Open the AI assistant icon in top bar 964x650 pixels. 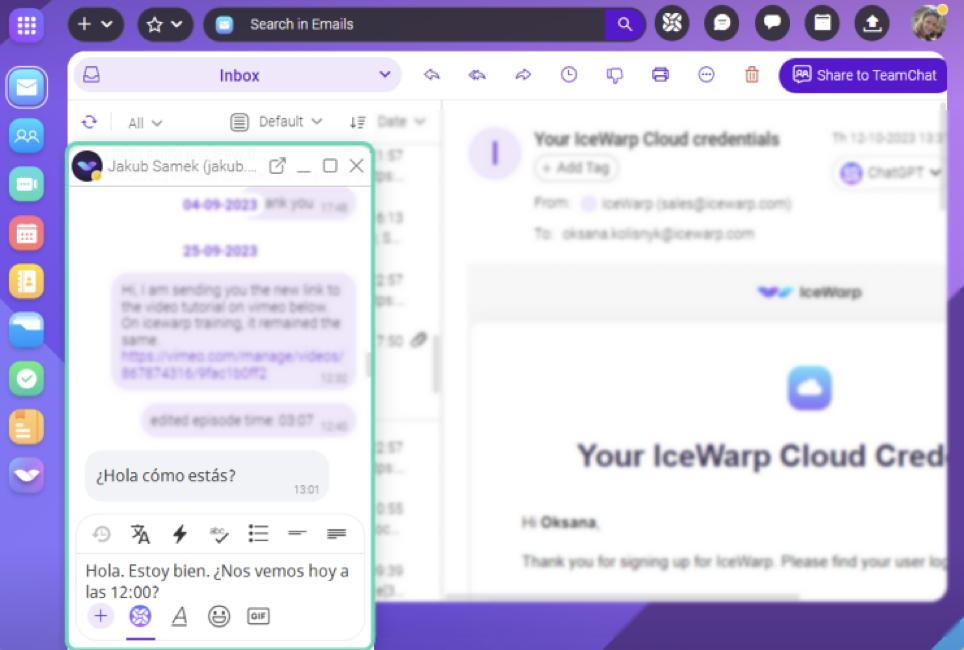[672, 24]
